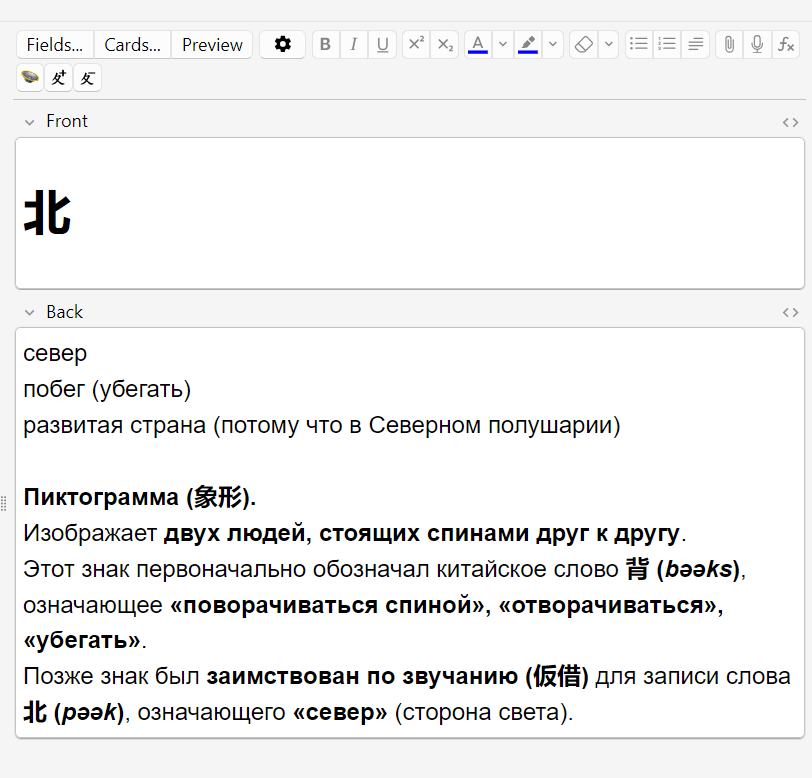Apply the blue text color

[477, 45]
